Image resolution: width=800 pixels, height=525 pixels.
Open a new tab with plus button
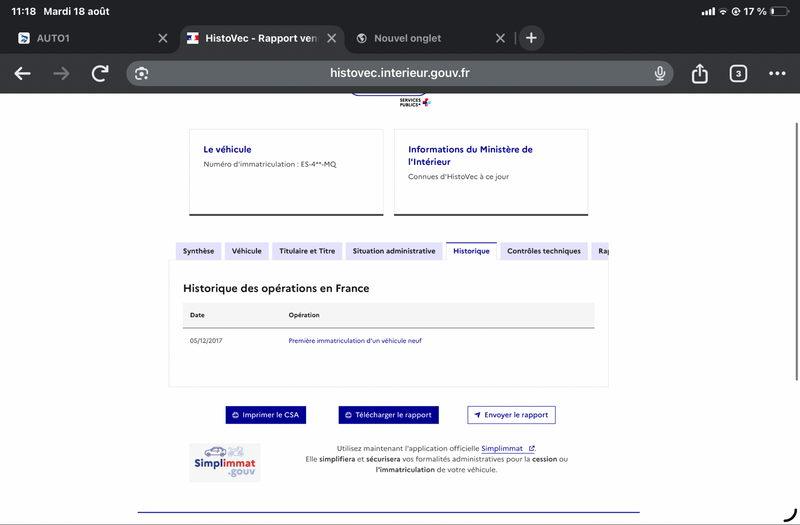pos(531,38)
